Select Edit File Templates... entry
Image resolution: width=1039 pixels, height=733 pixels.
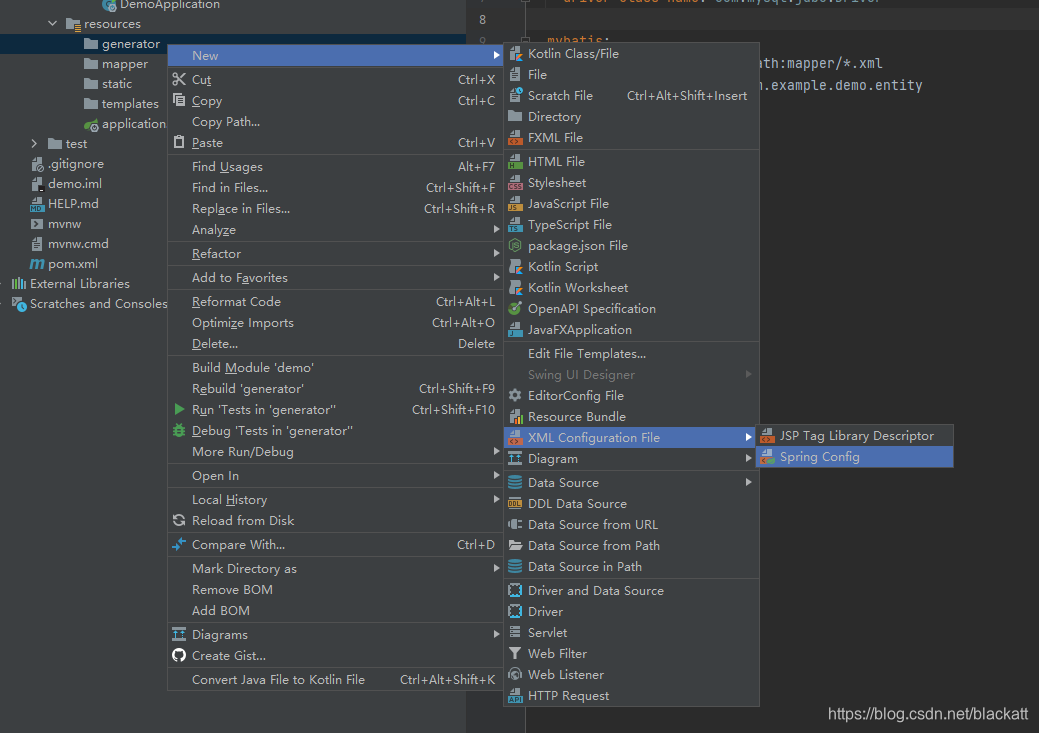point(631,354)
